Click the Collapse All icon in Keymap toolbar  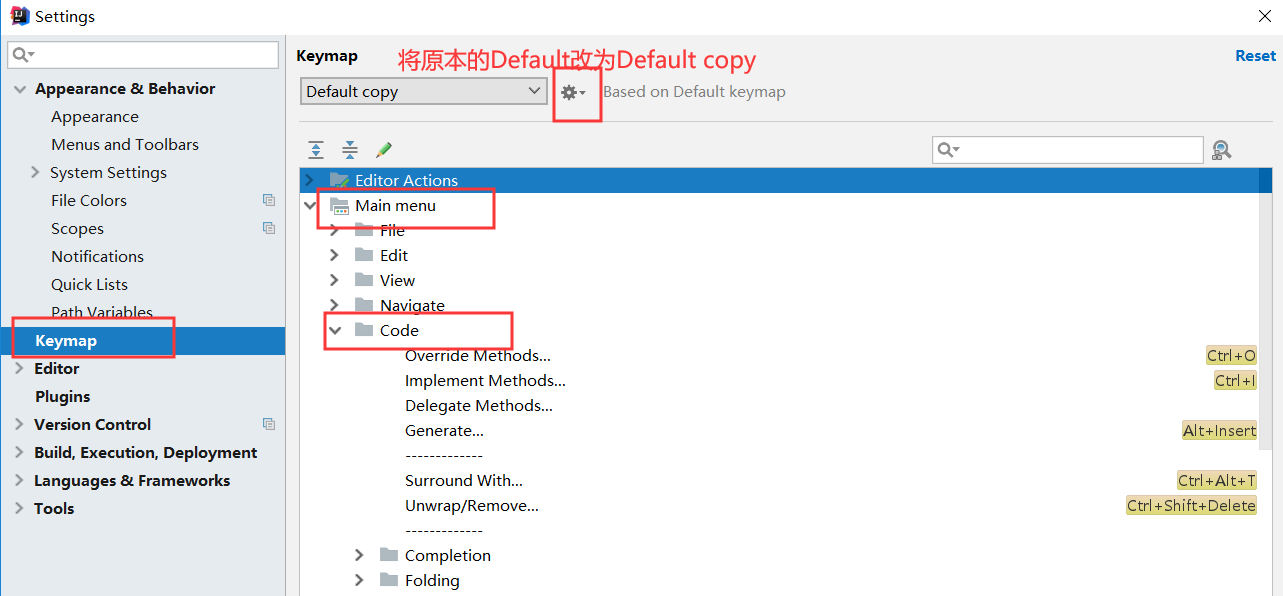(350, 150)
